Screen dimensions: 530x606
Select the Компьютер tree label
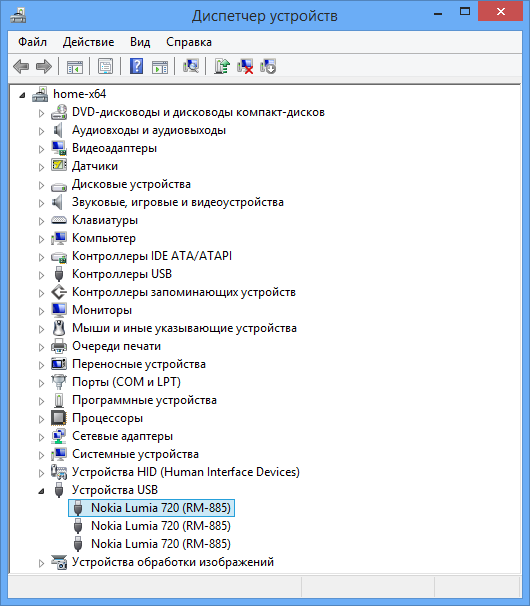point(104,238)
